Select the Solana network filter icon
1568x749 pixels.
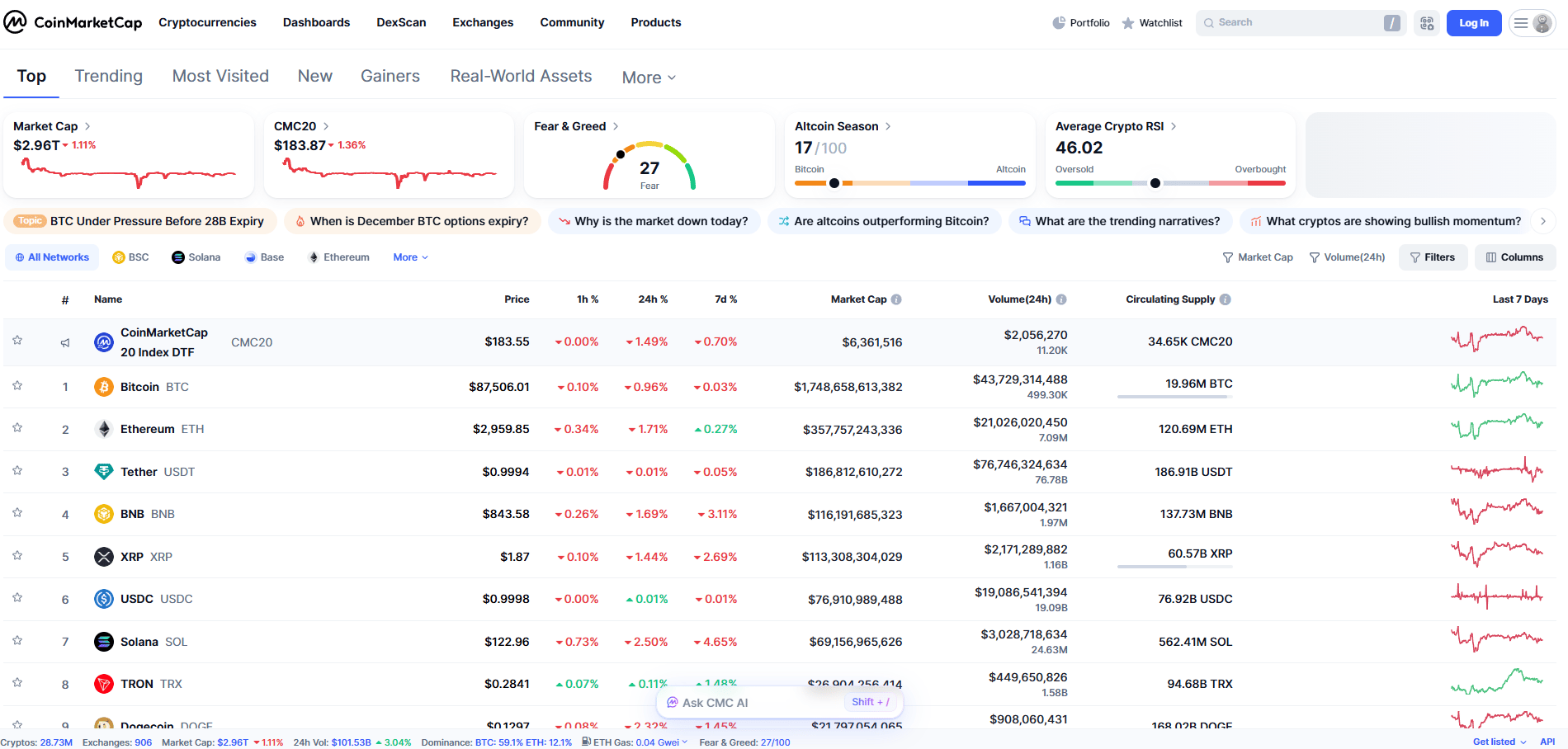pos(177,257)
